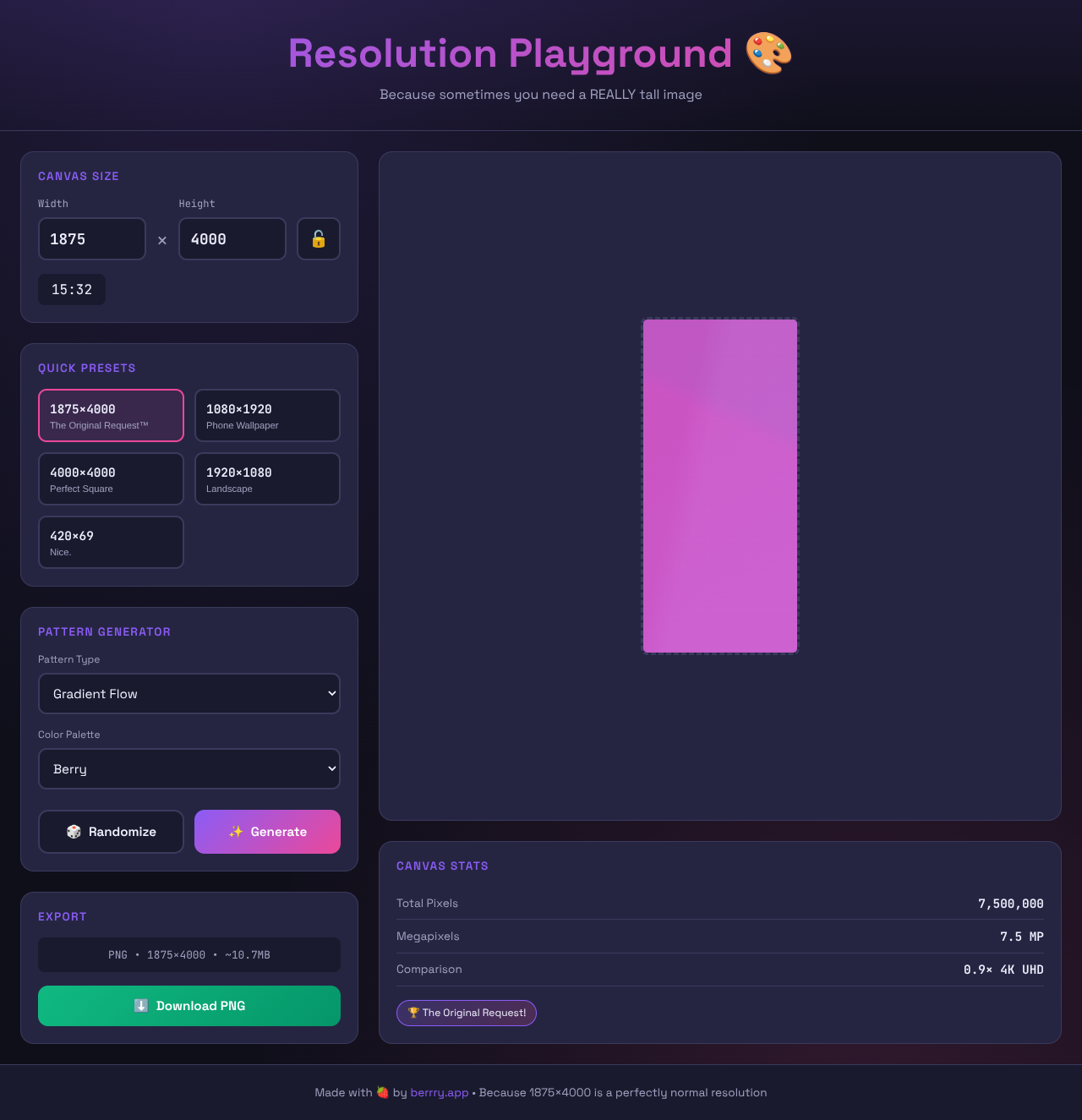Select the 1080×1920 Phone Wallpaper preset
Image resolution: width=1082 pixels, height=1120 pixels.
[267, 415]
